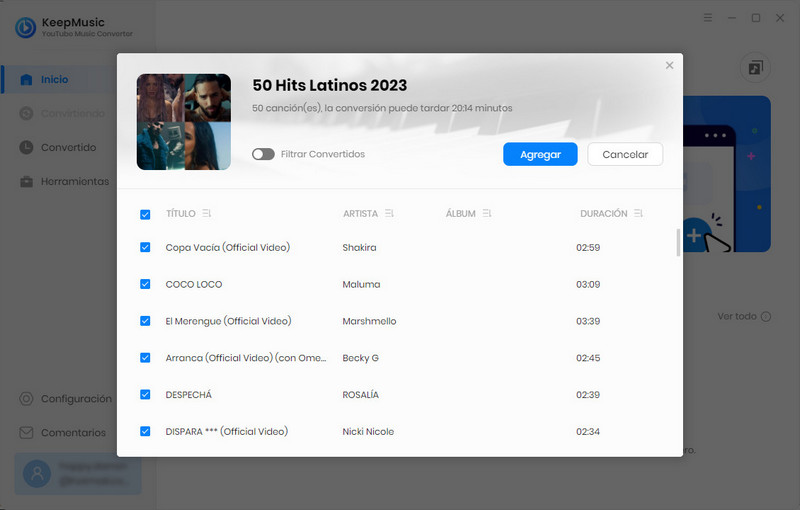This screenshot has width=800, height=510.
Task: Toggle Filtrar Convertidos switch
Action: tap(263, 154)
